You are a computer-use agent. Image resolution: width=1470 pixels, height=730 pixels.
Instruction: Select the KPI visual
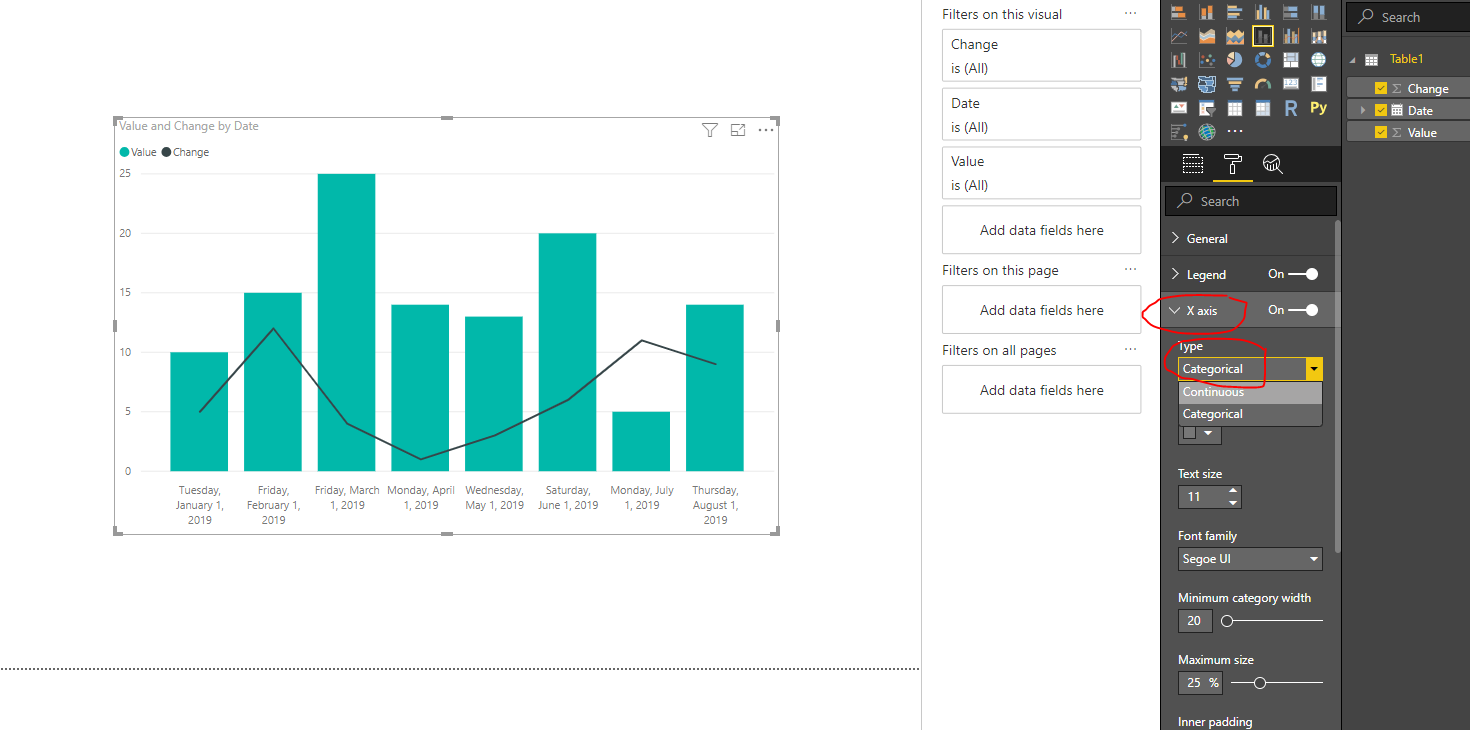coord(1179,108)
